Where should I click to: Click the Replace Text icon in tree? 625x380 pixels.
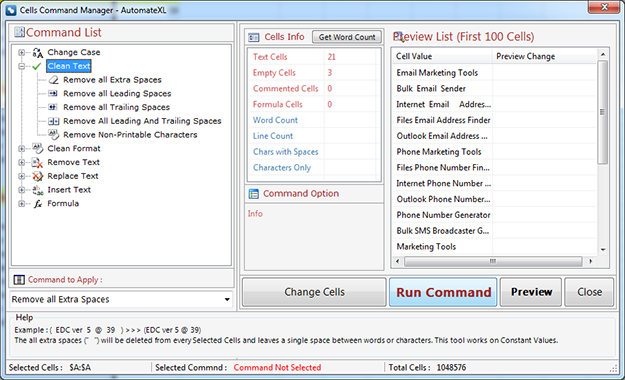click(37, 176)
